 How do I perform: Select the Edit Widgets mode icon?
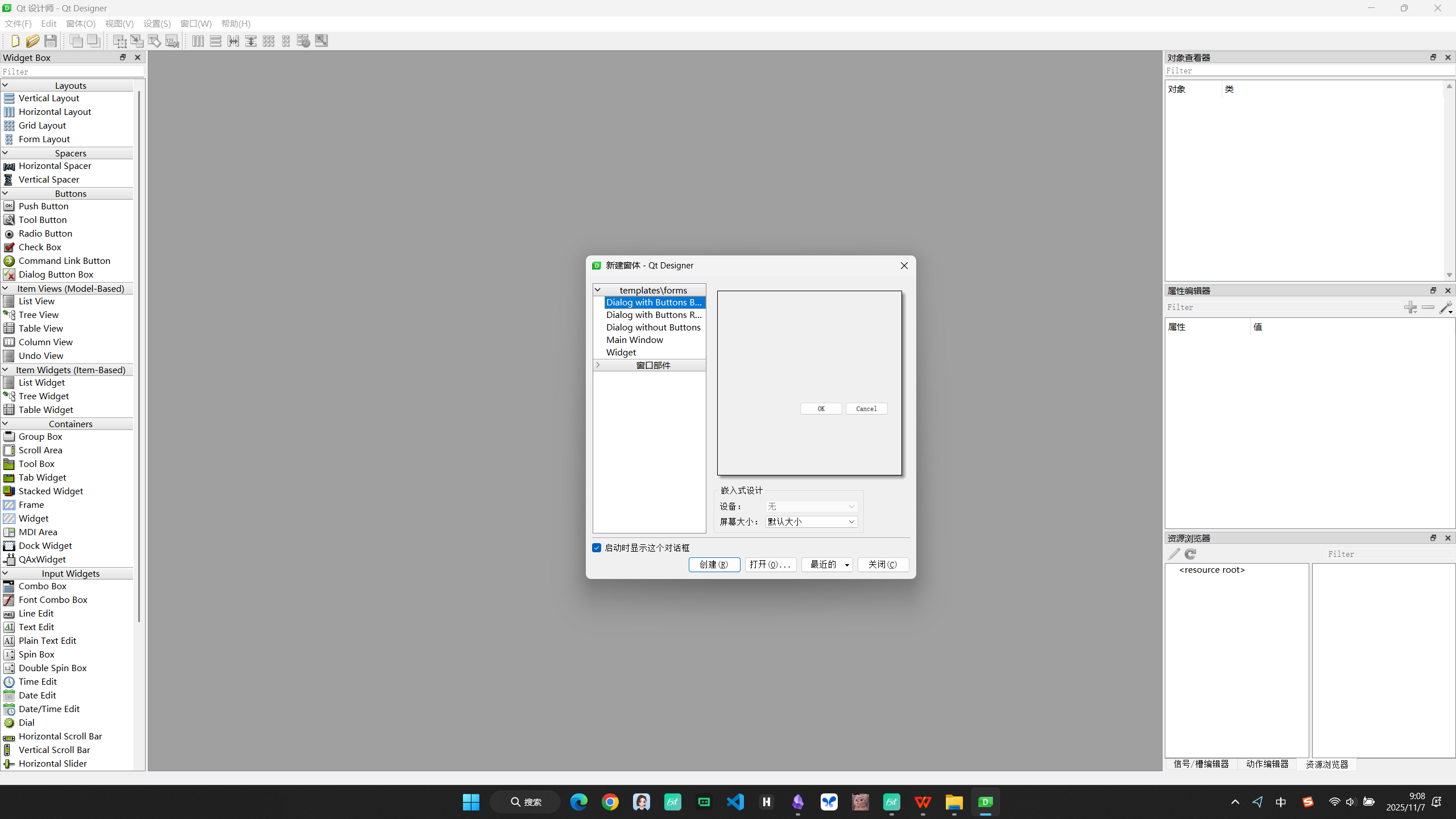[119, 41]
